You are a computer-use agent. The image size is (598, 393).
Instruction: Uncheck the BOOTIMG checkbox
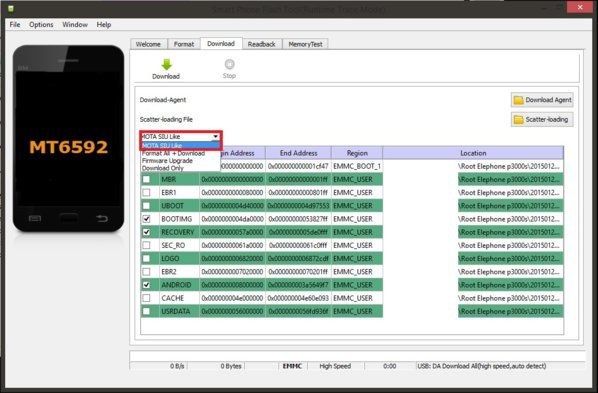pos(146,219)
